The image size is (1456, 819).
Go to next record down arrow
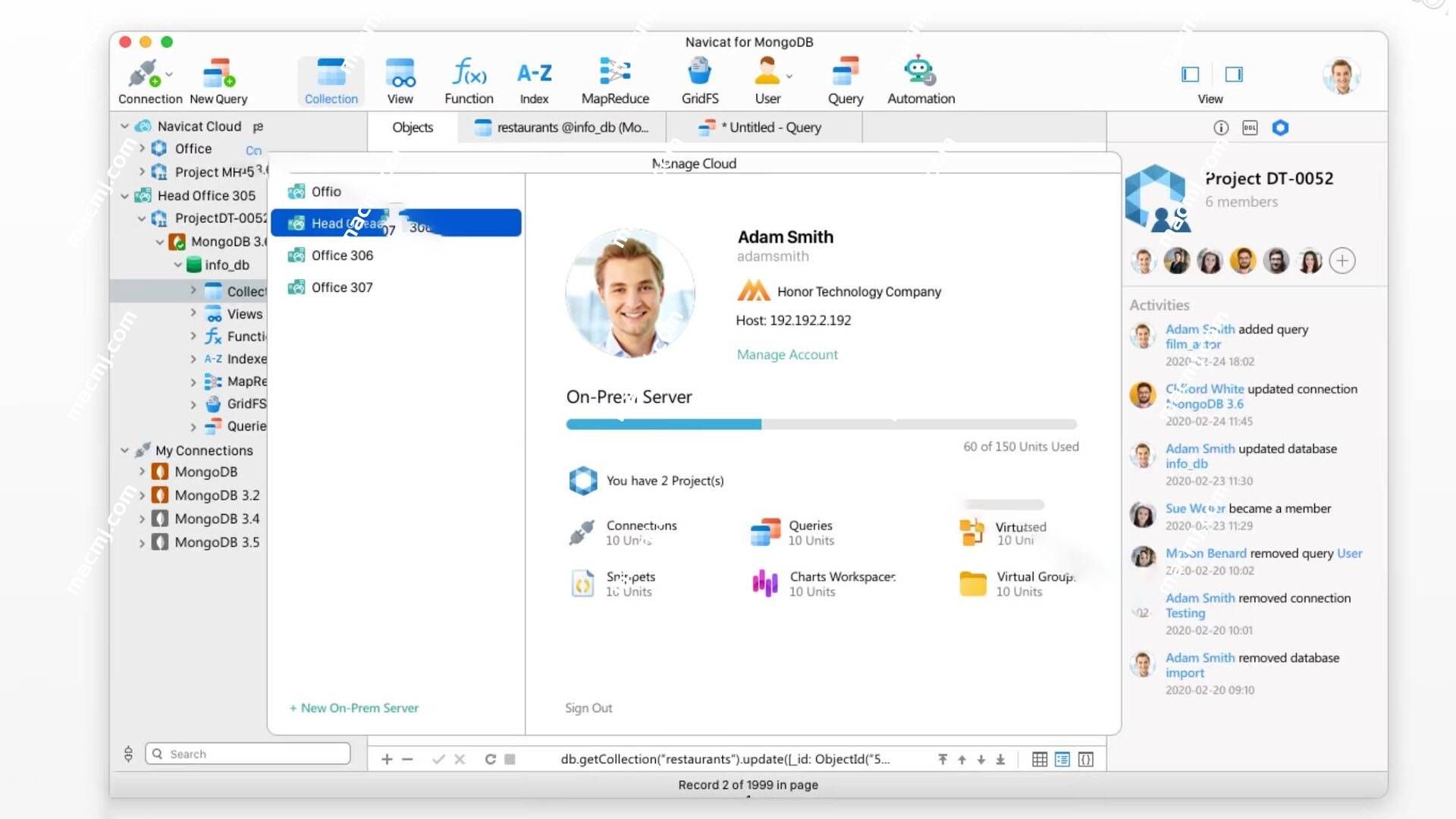[981, 759]
